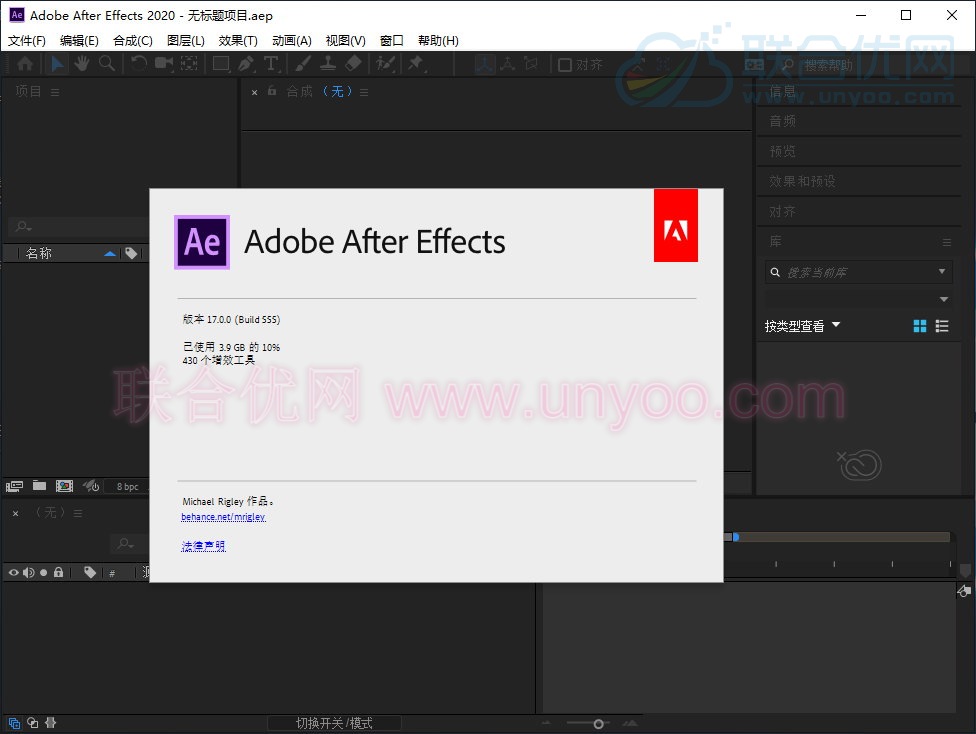Viewport: 976px width, 734px height.
Task: Open the 动画(A) menu
Action: pos(291,40)
